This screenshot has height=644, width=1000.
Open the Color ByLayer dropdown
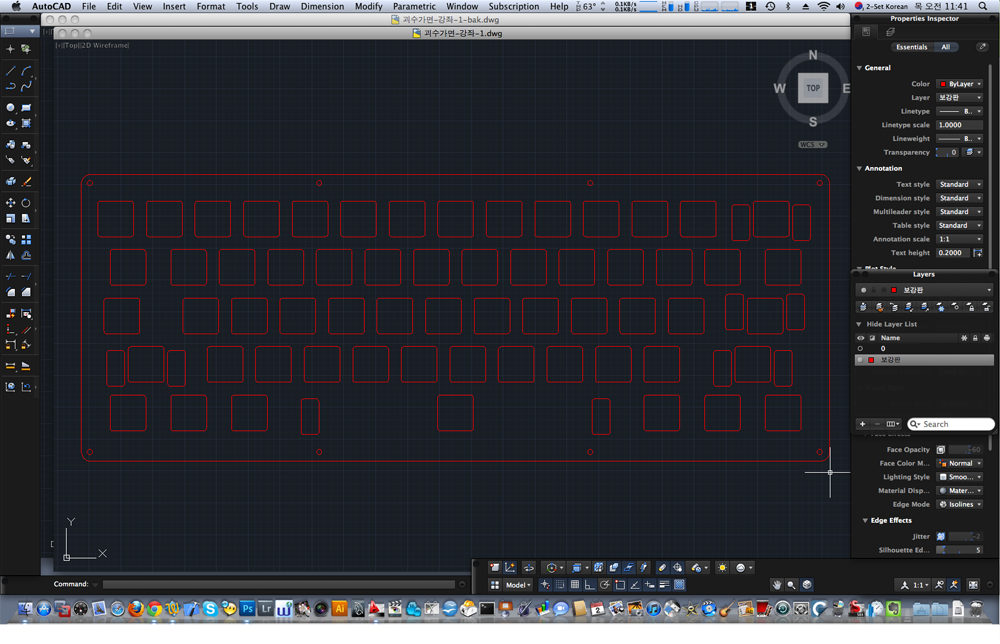tap(959, 84)
